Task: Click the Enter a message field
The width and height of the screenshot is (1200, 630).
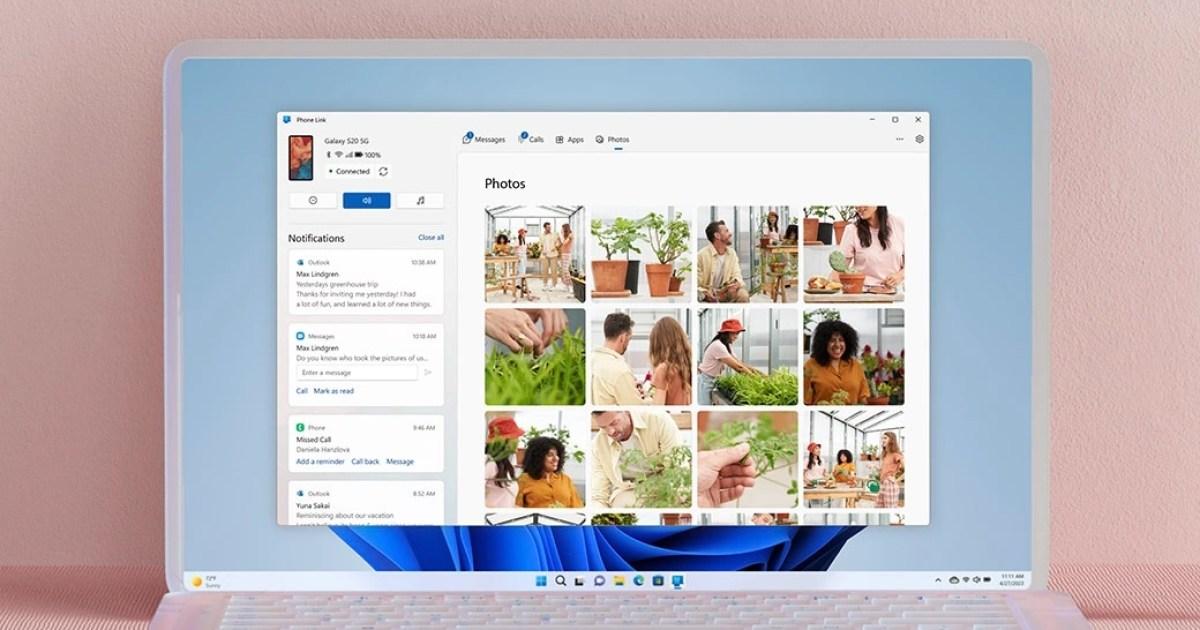Action: click(x=357, y=373)
